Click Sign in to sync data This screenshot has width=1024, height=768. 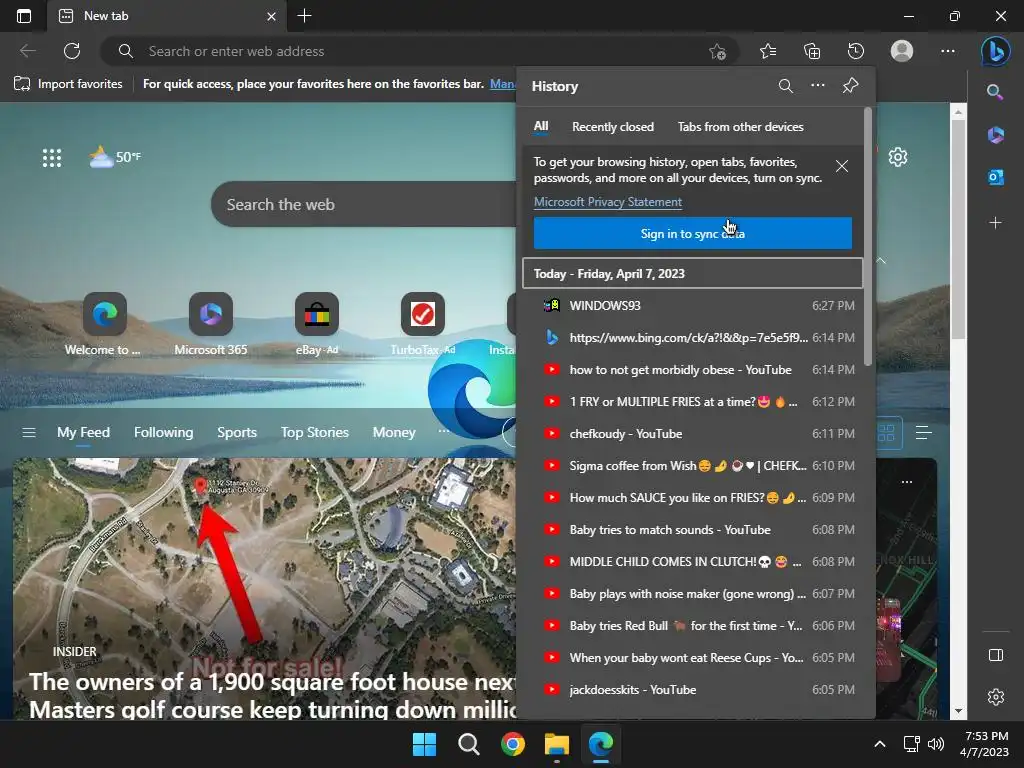(x=692, y=233)
